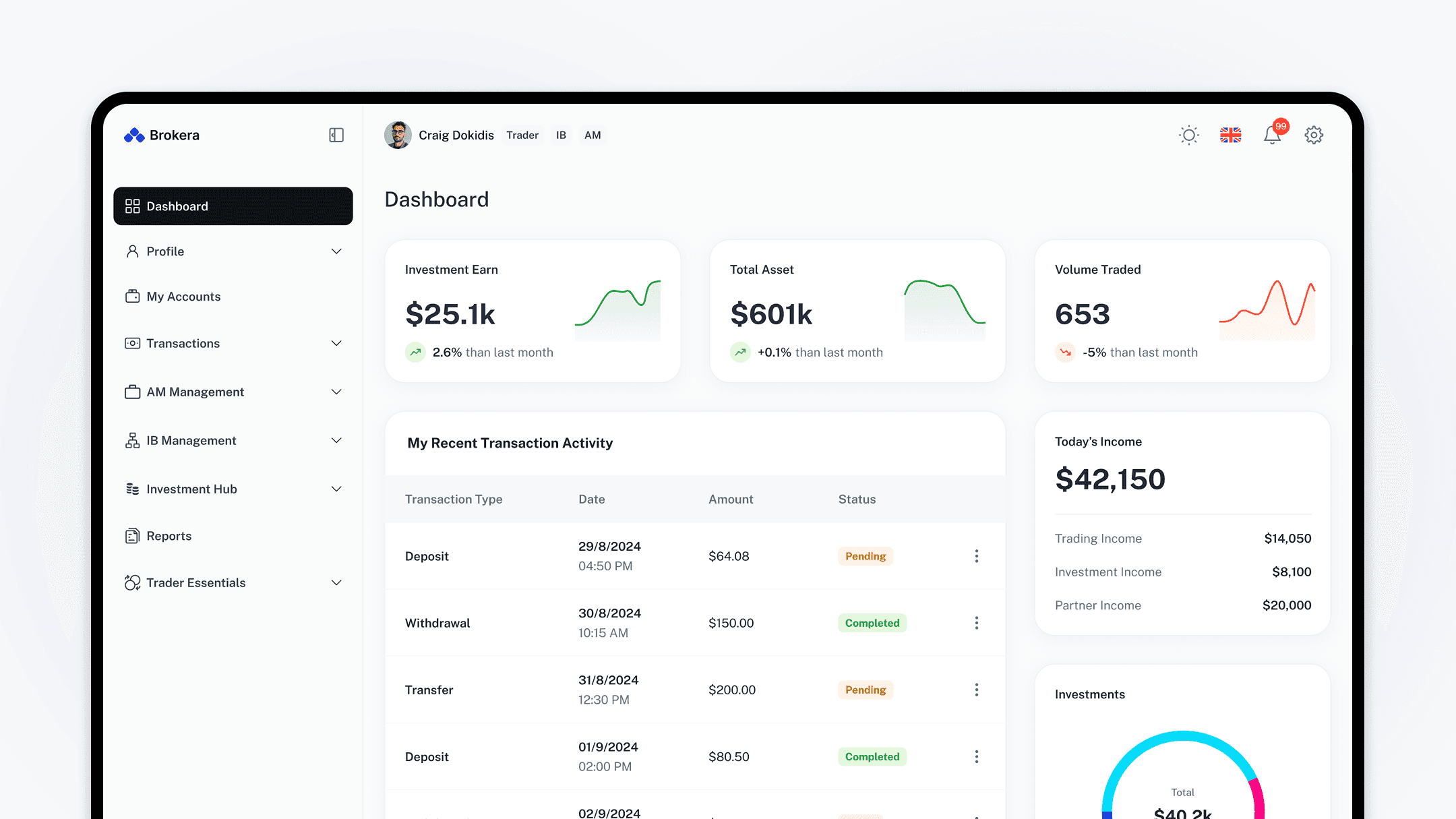Viewport: 1456px width, 819px height.
Task: Expand the IB Management section
Action: pyautogui.click(x=336, y=440)
